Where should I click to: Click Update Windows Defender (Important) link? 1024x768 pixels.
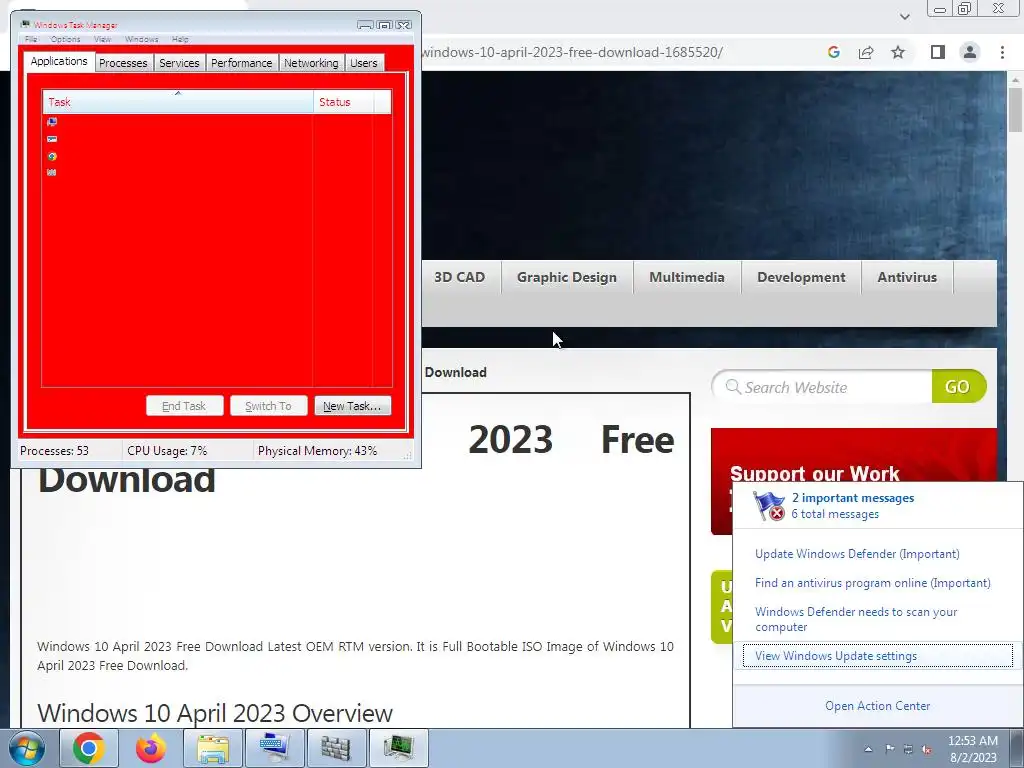pos(857,554)
